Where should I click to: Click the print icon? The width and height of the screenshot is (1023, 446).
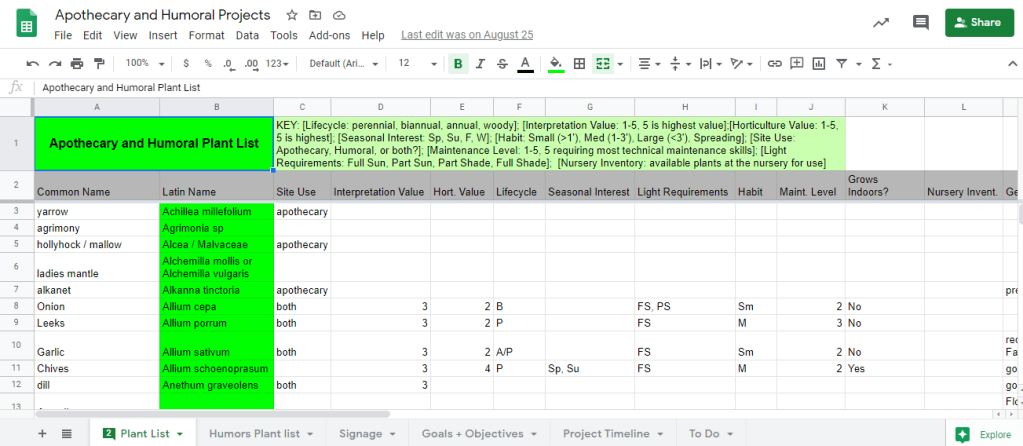point(76,63)
